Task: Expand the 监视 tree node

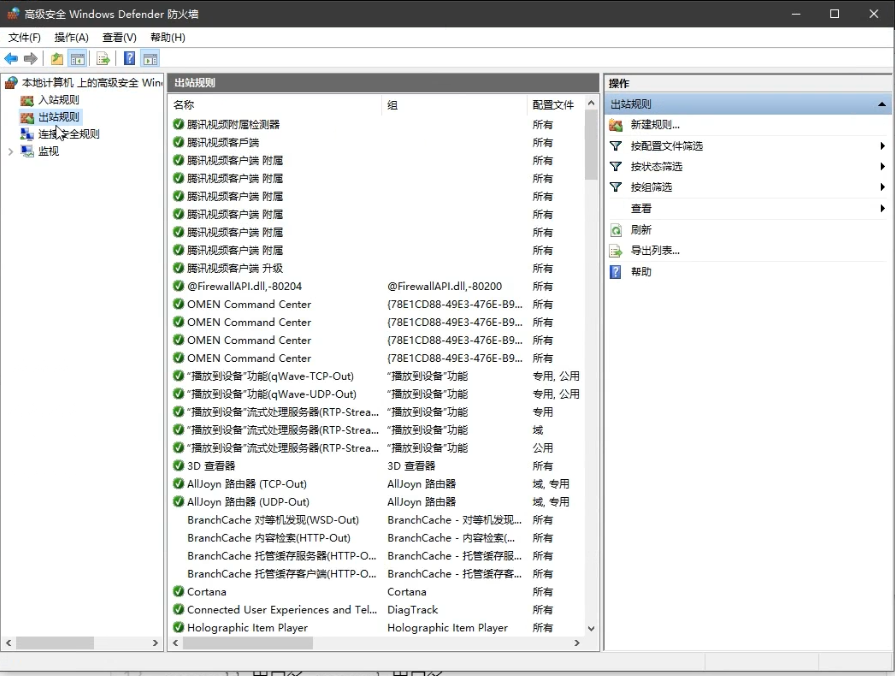Action: 10,151
